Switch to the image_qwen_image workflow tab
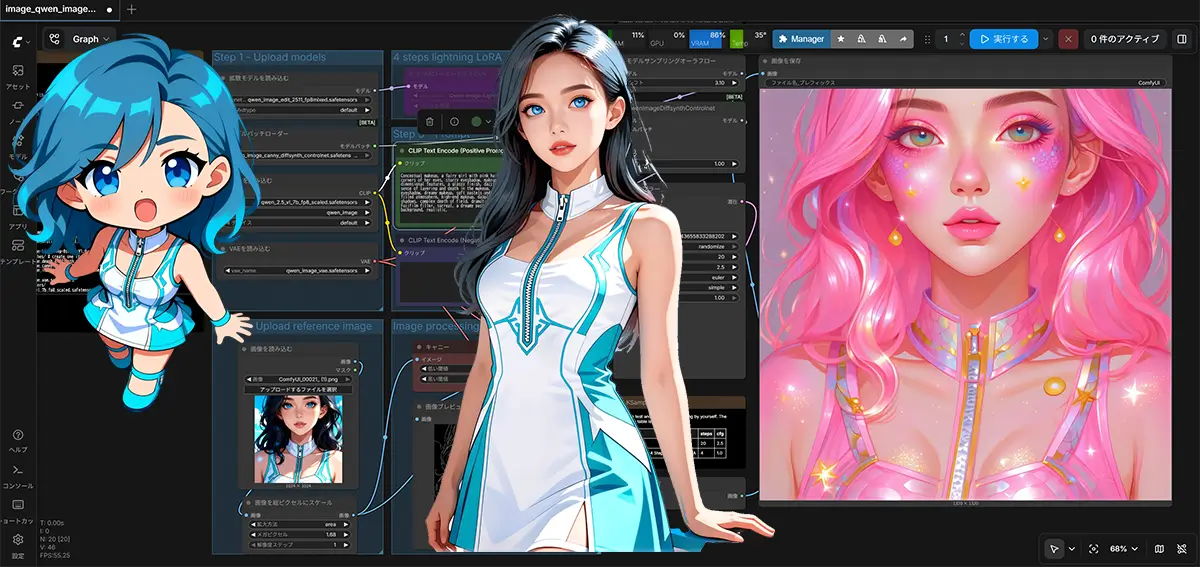The image size is (1200, 567). 59,9
